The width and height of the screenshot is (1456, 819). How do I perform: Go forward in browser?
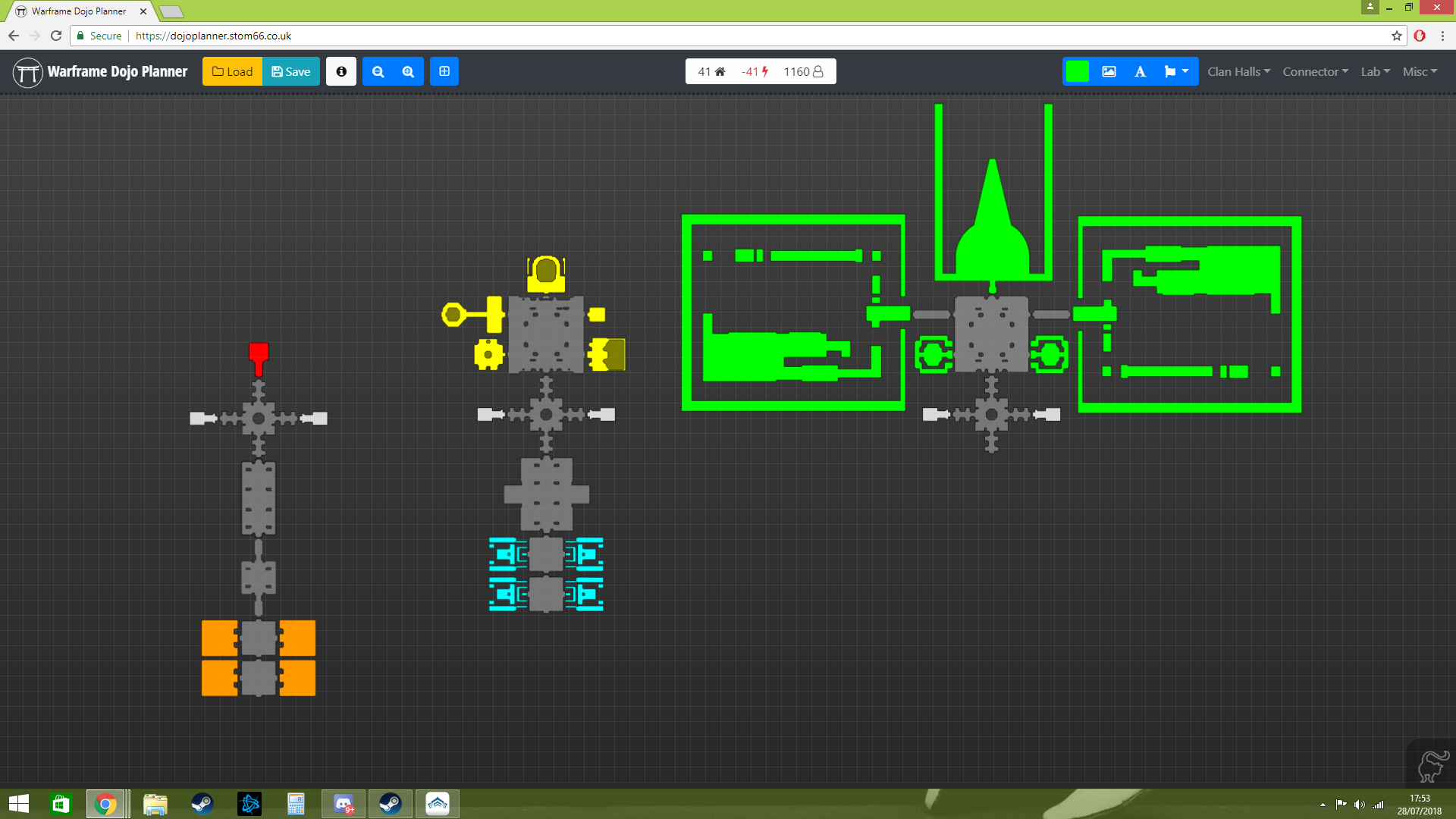pos(35,36)
